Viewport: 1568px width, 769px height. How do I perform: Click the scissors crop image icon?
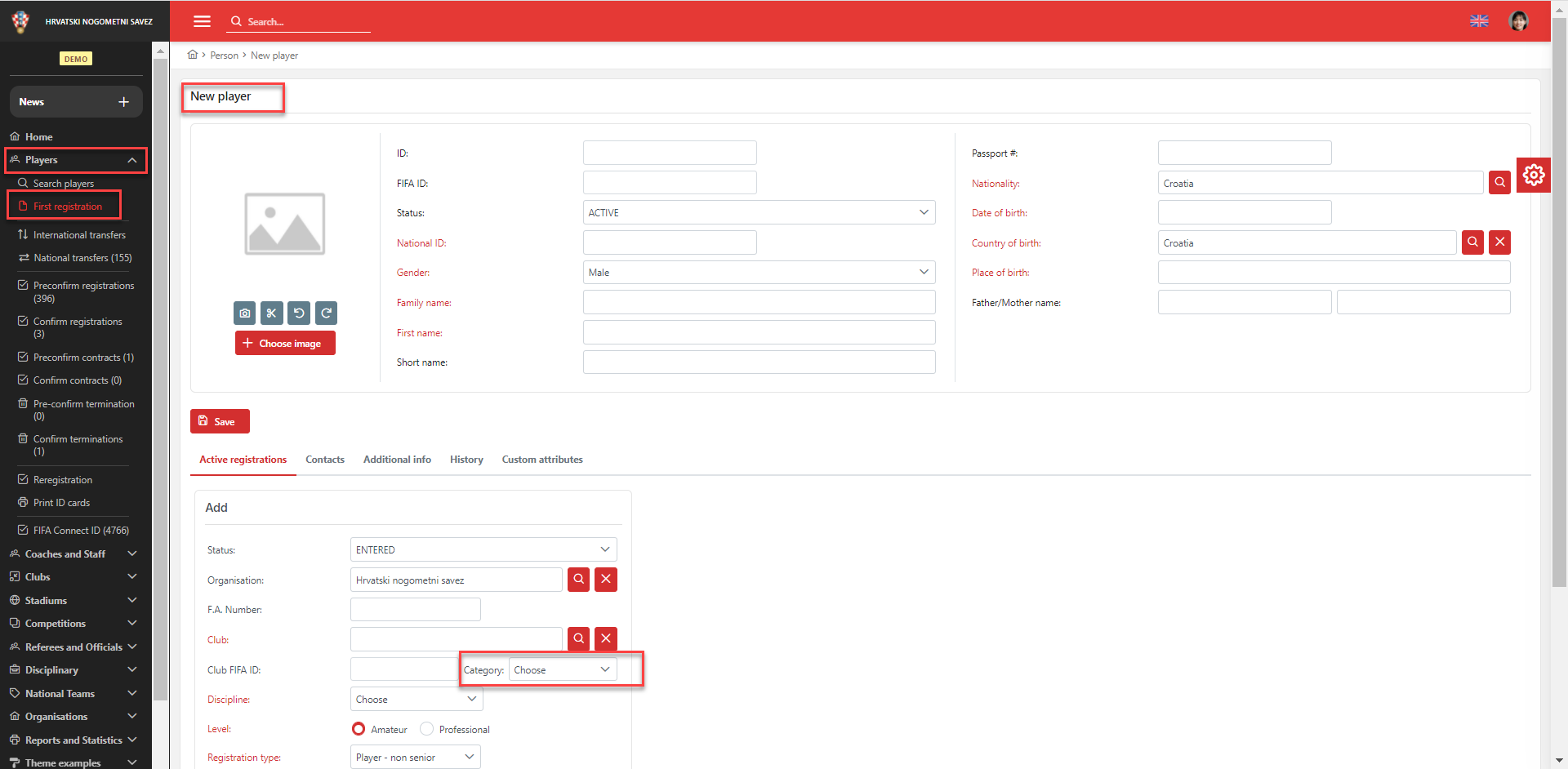(x=272, y=313)
